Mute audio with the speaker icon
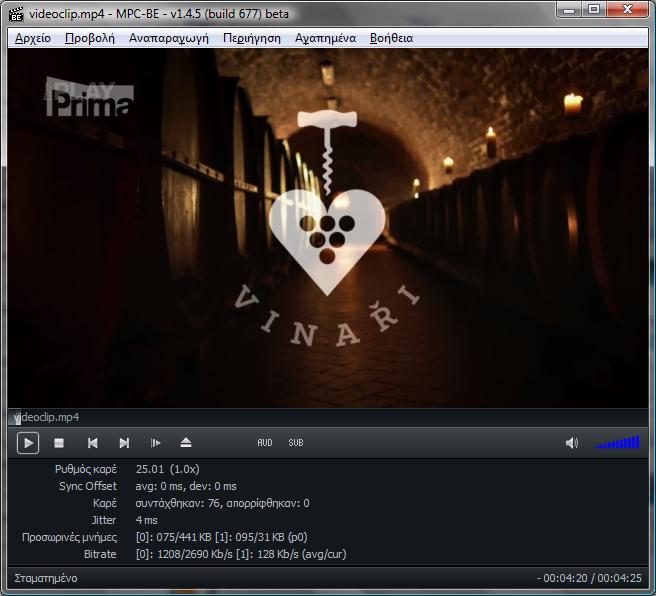 (x=572, y=443)
